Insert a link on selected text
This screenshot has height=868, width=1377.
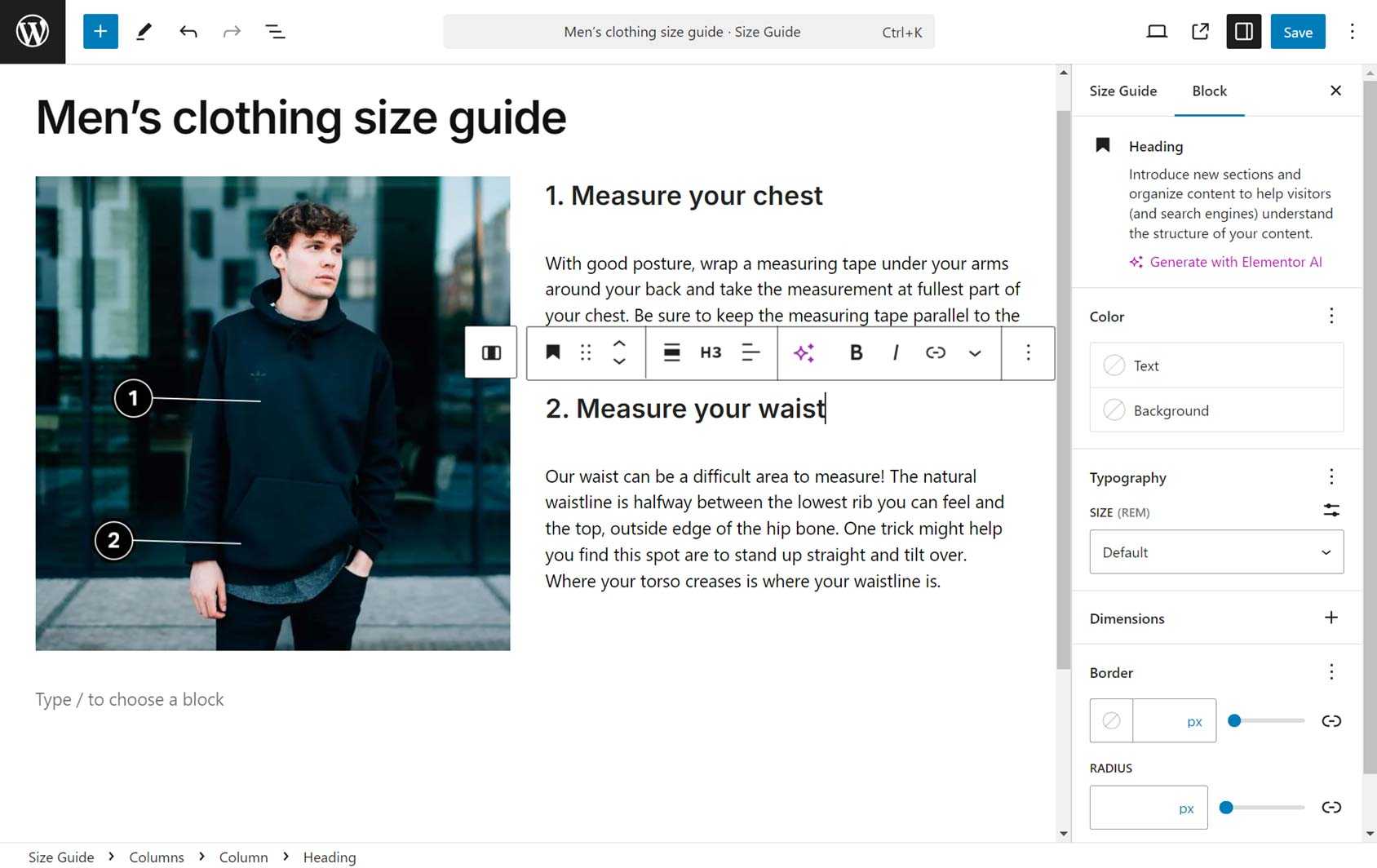(936, 352)
